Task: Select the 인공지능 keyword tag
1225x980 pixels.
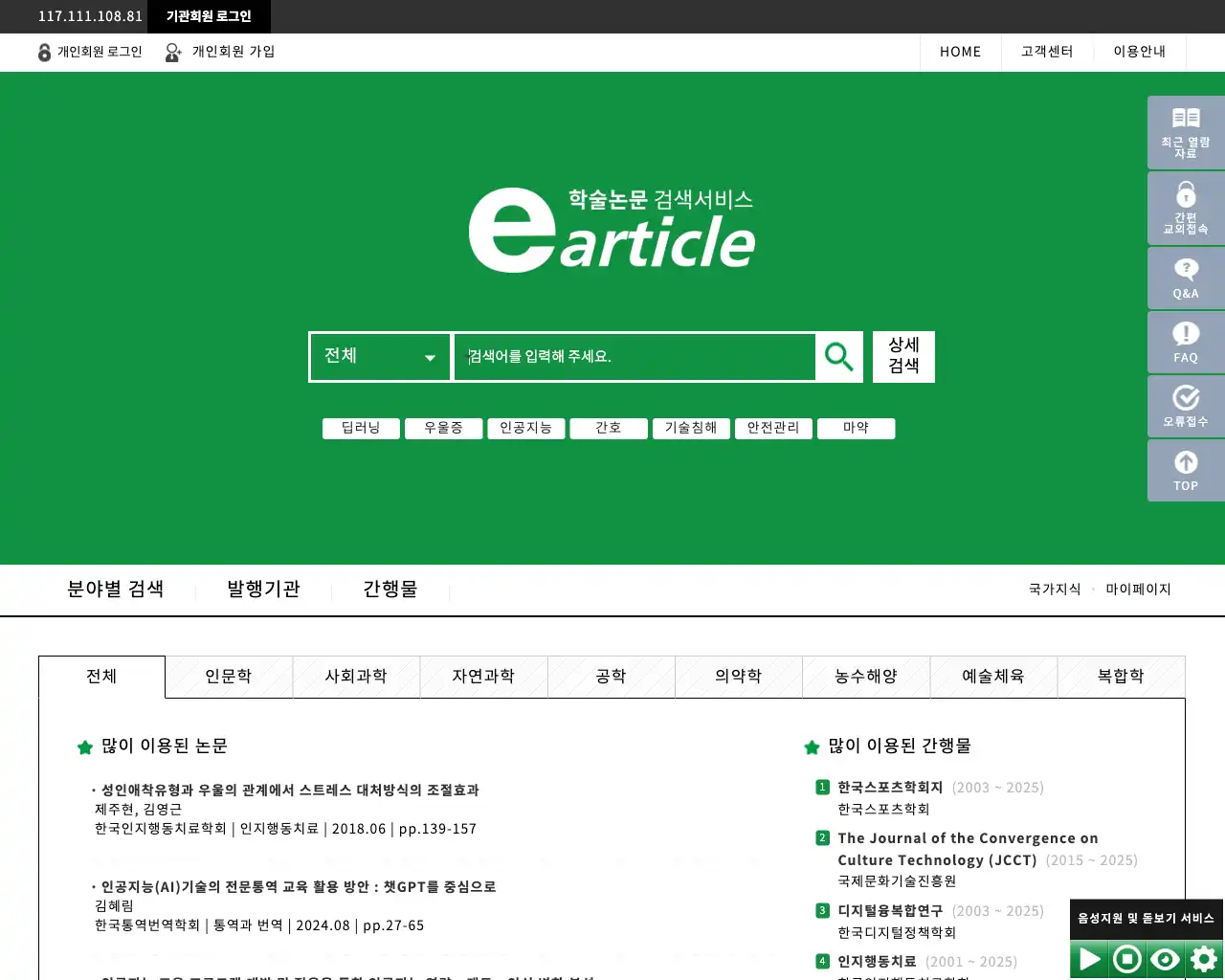Action: (x=525, y=429)
